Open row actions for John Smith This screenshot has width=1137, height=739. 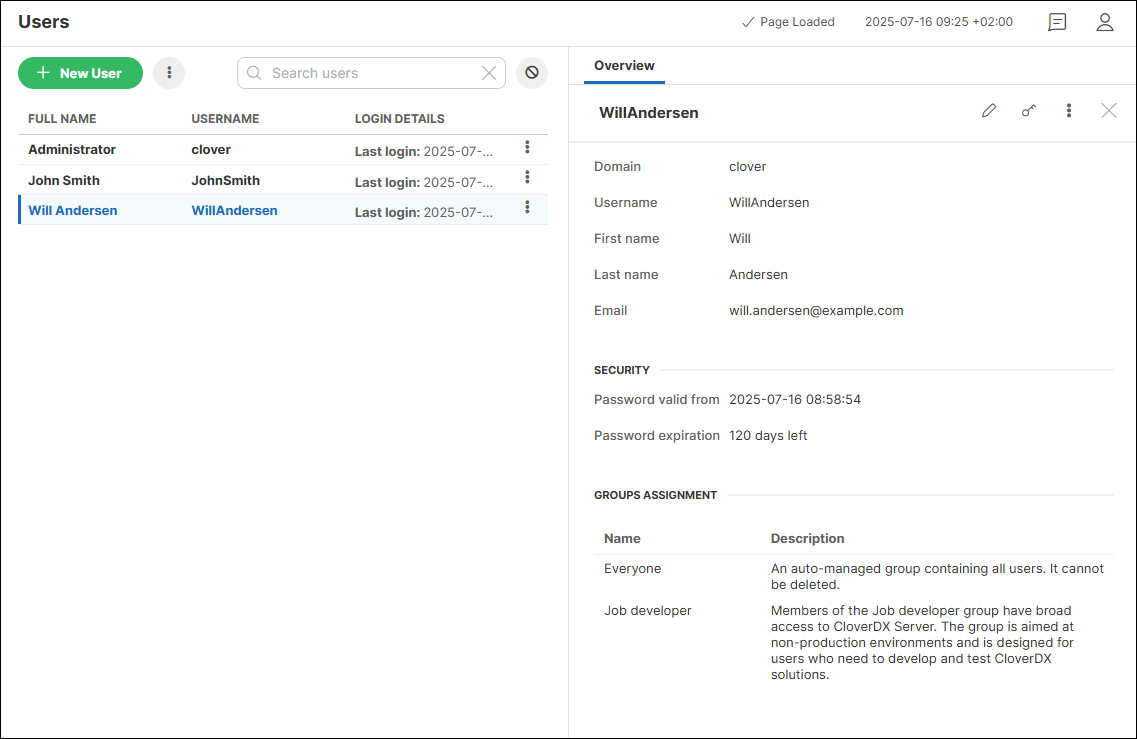(527, 177)
